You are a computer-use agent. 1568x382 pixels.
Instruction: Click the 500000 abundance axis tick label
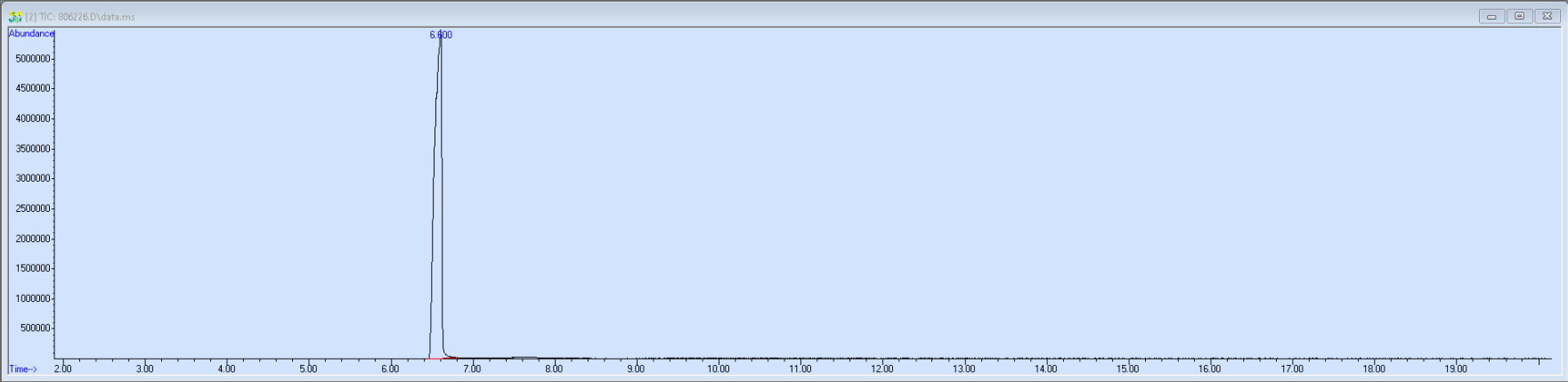pos(35,329)
